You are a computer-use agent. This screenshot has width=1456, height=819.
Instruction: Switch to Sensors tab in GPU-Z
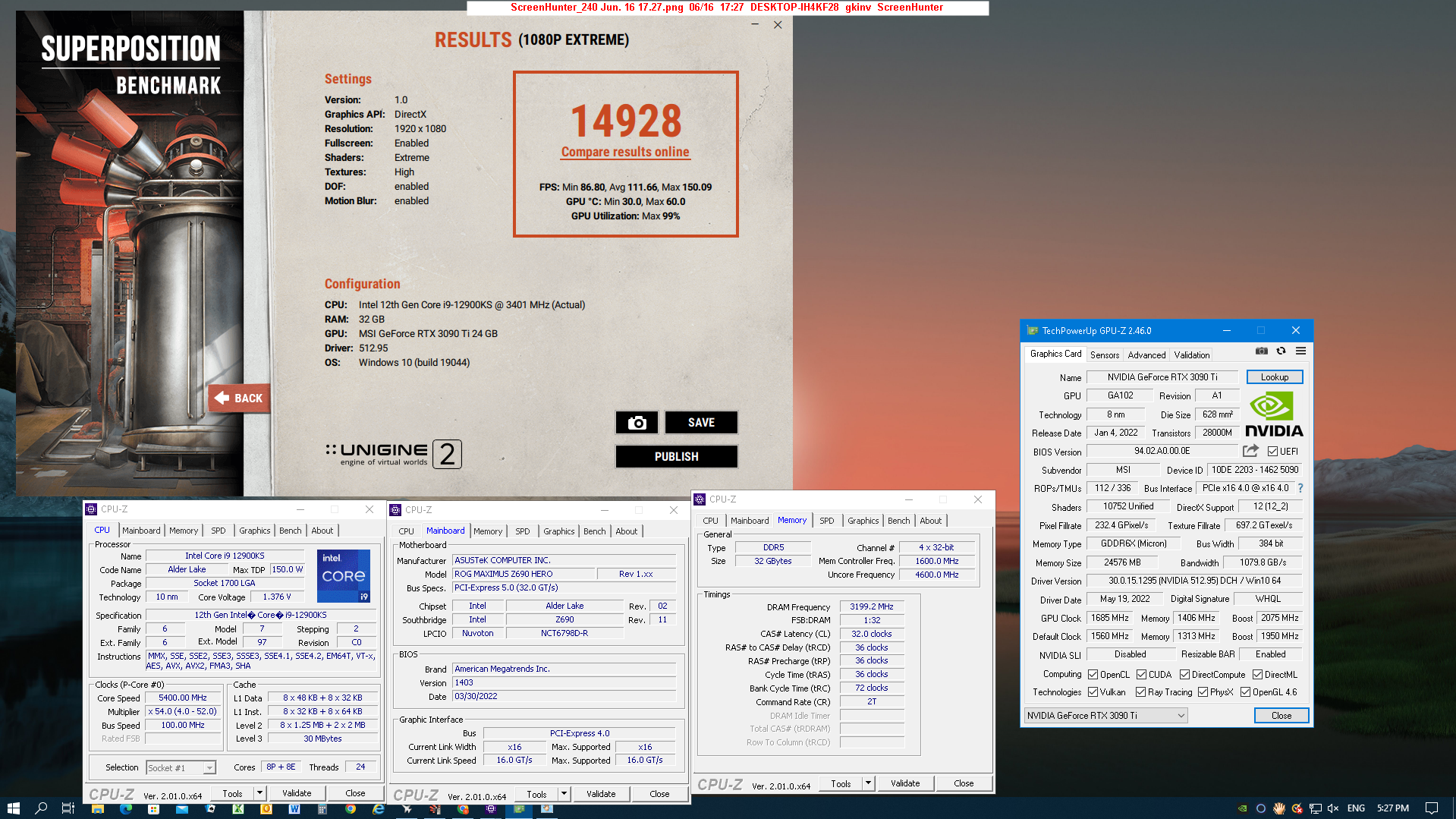pyautogui.click(x=1105, y=355)
